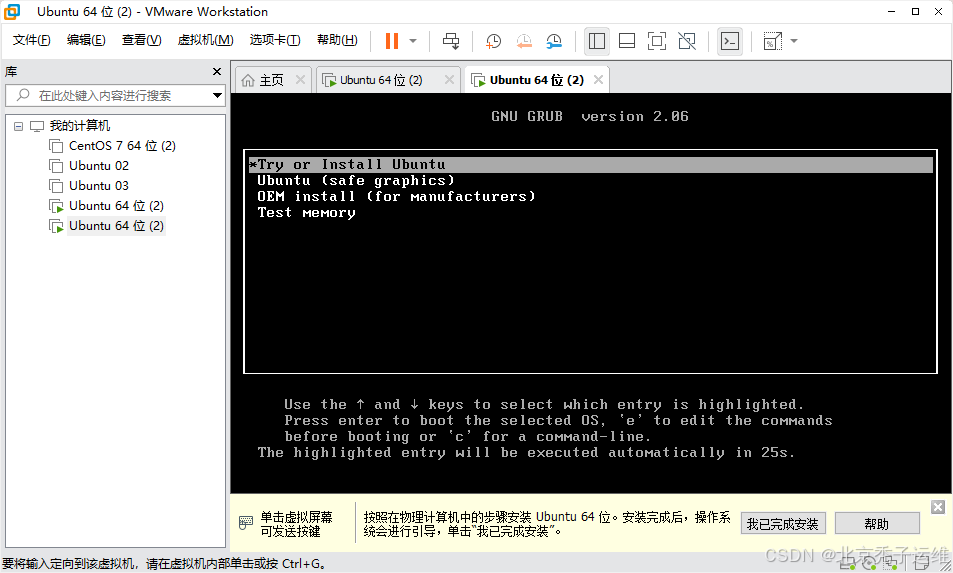Open the 编辑(E) menu
953x573 pixels.
click(x=86, y=40)
